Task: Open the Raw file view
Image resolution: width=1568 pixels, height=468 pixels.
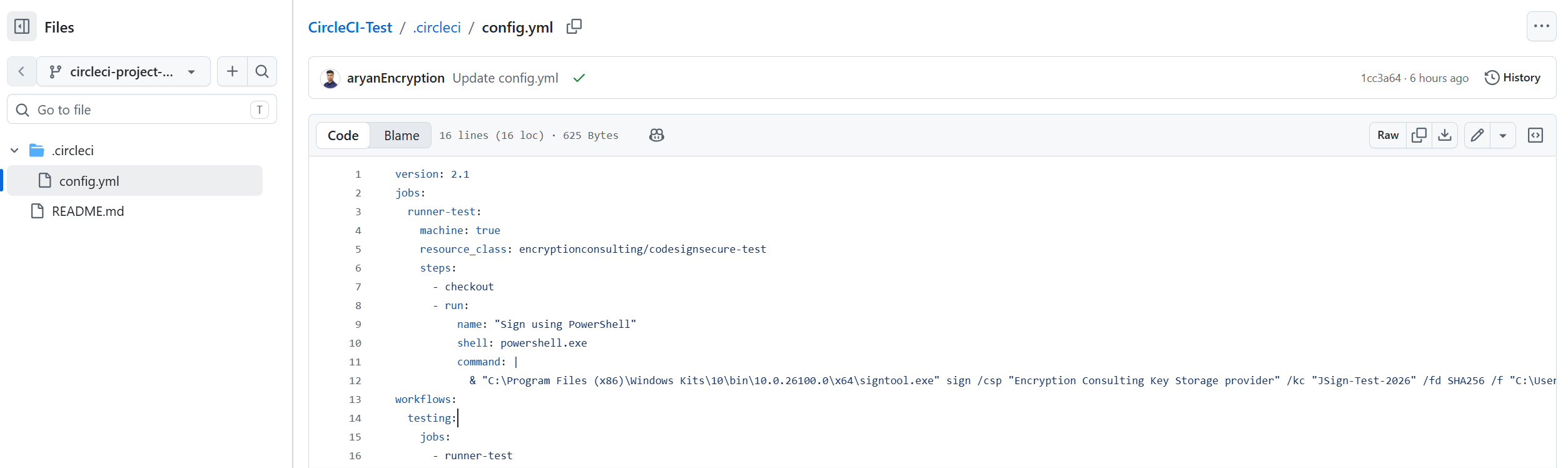Action: point(1388,135)
